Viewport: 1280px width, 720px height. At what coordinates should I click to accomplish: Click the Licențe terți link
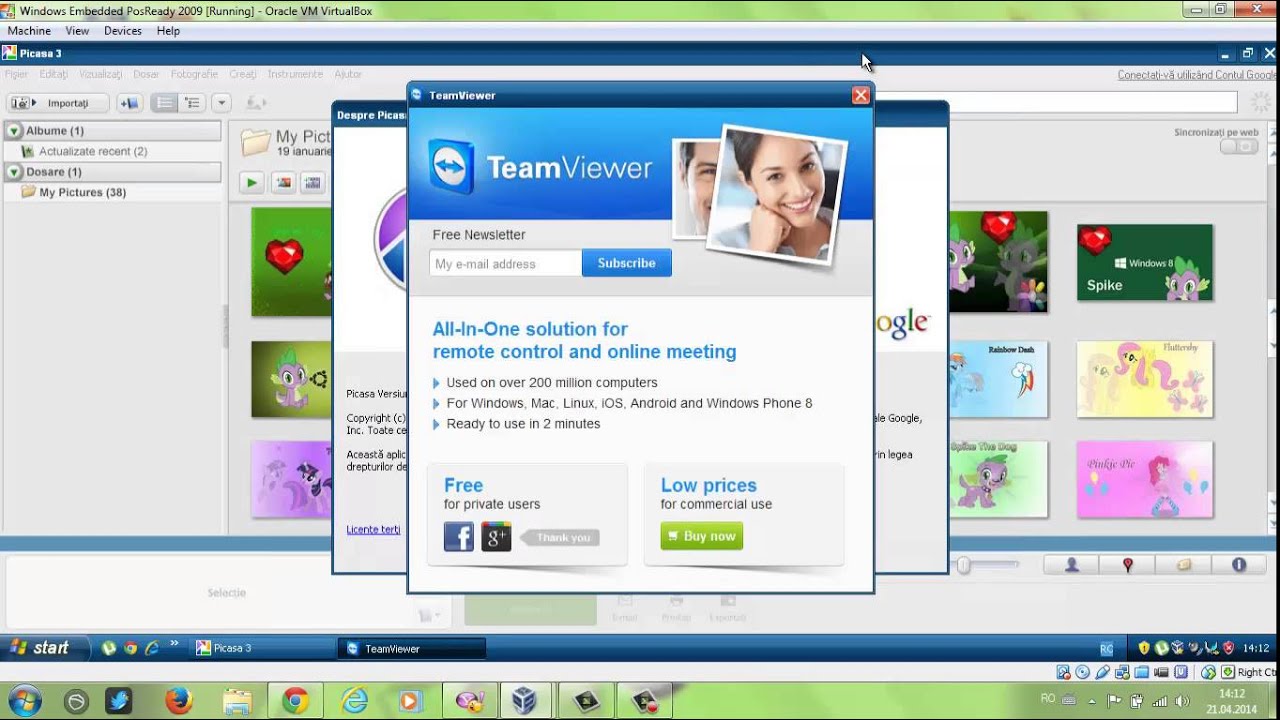tap(373, 530)
